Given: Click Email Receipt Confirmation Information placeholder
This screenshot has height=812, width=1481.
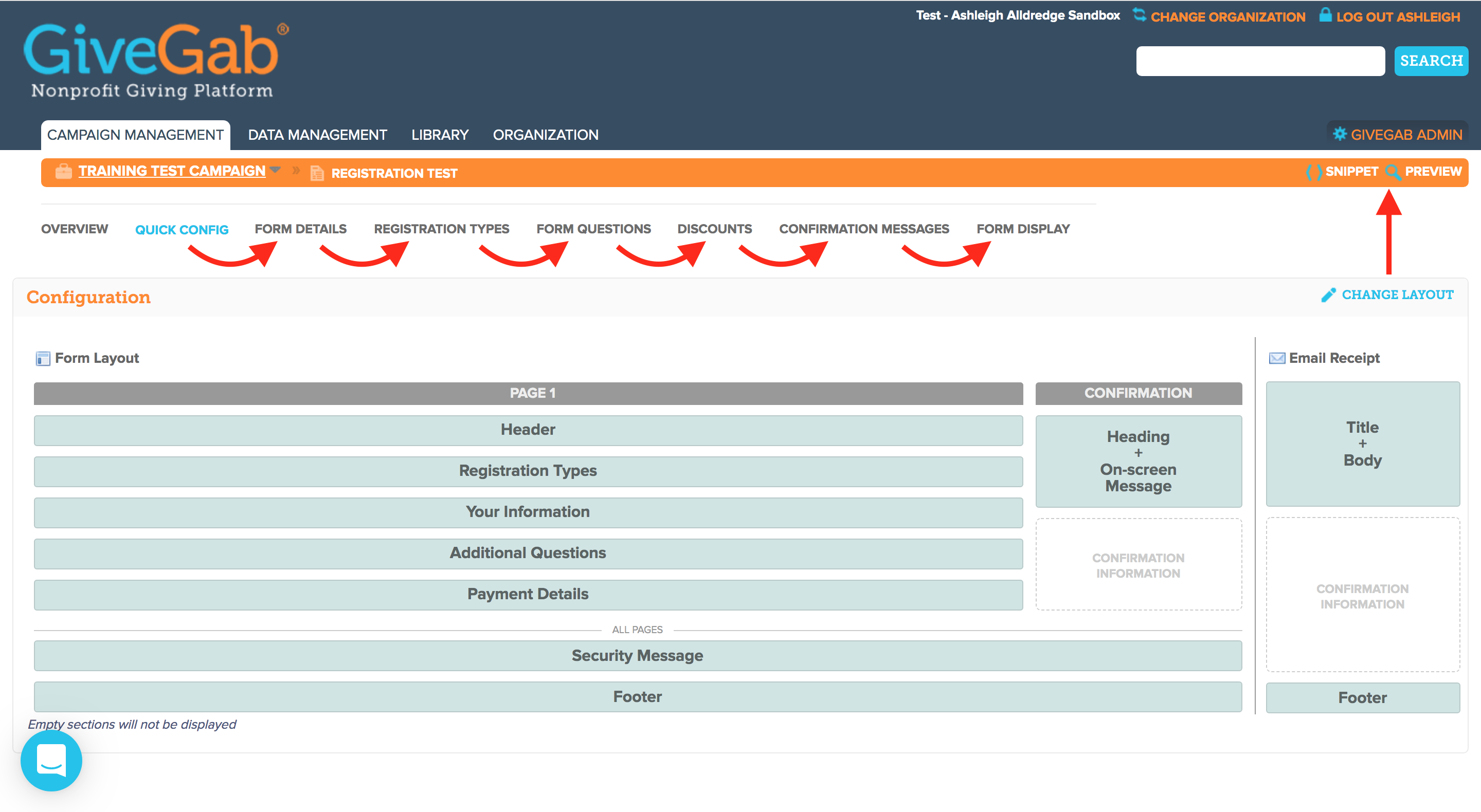Looking at the screenshot, I should 1363,595.
